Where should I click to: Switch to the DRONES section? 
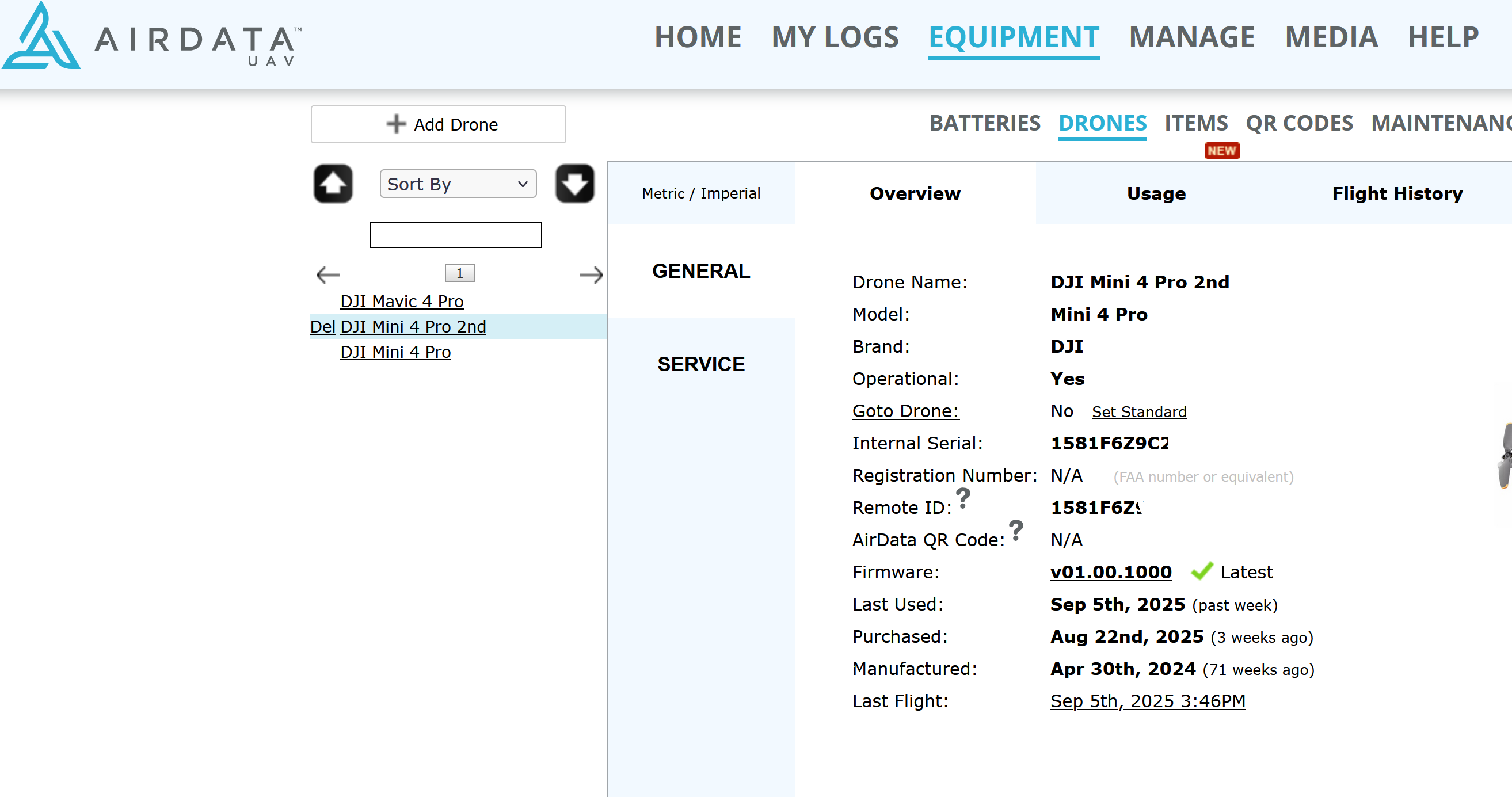(x=1102, y=123)
